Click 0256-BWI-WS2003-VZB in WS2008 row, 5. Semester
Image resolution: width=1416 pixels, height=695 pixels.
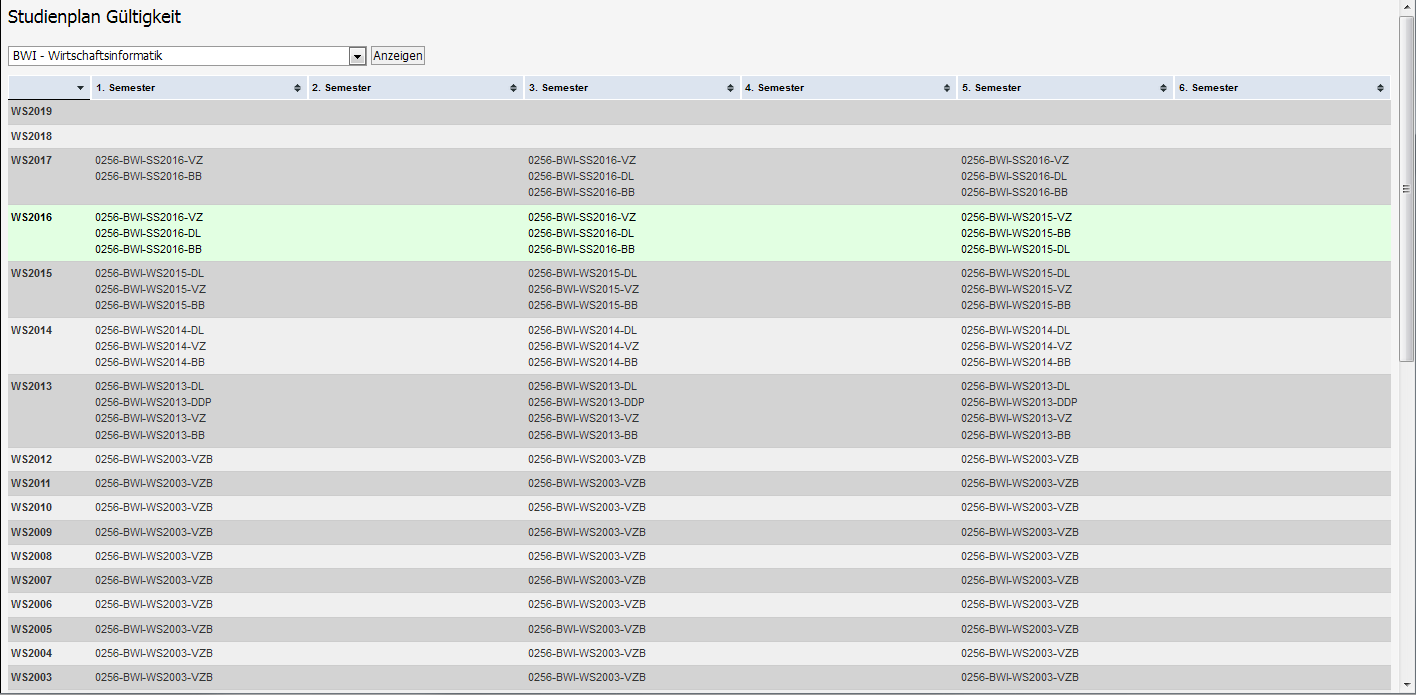pos(1020,557)
